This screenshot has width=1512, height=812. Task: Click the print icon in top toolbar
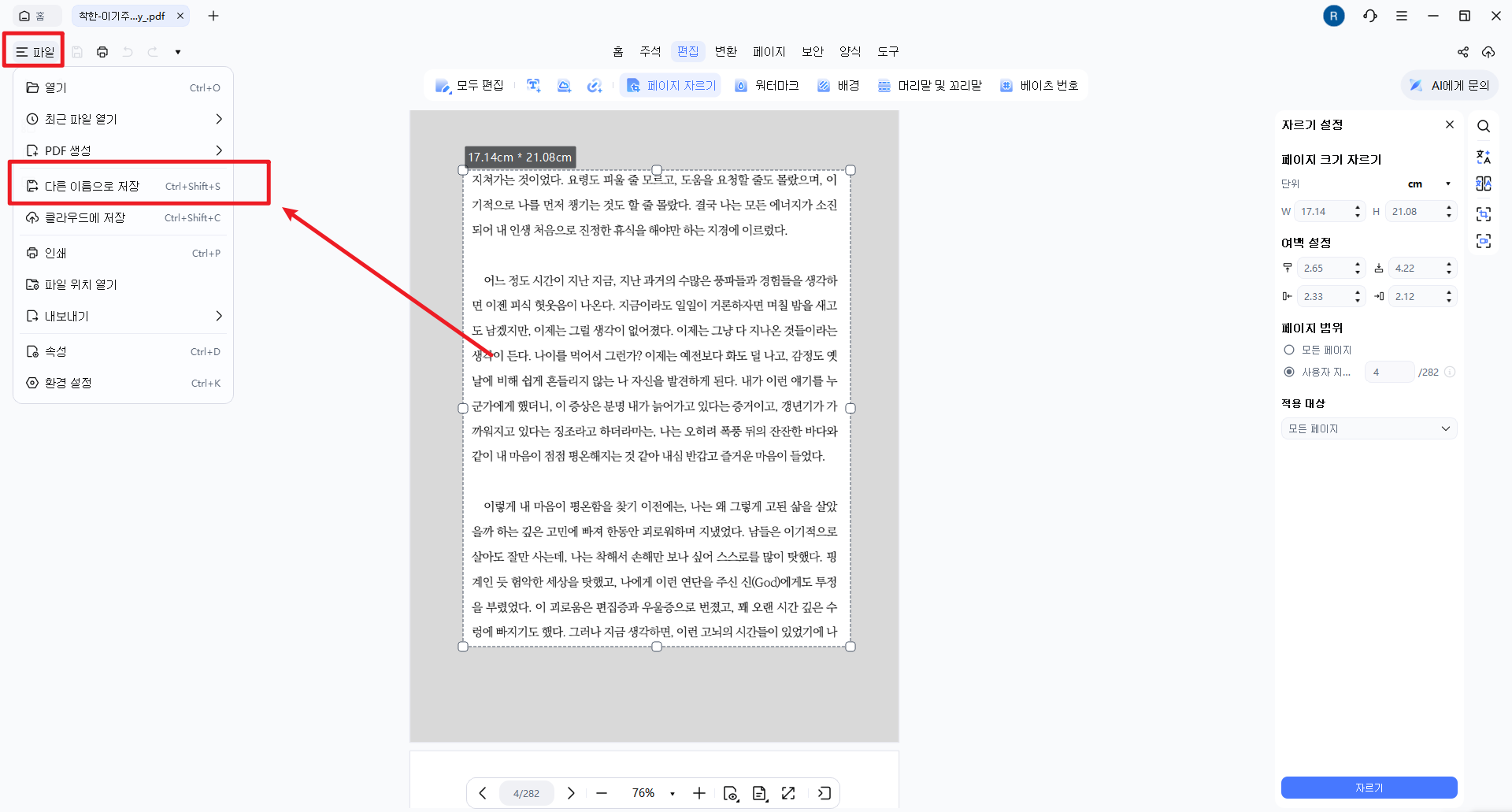(x=102, y=52)
